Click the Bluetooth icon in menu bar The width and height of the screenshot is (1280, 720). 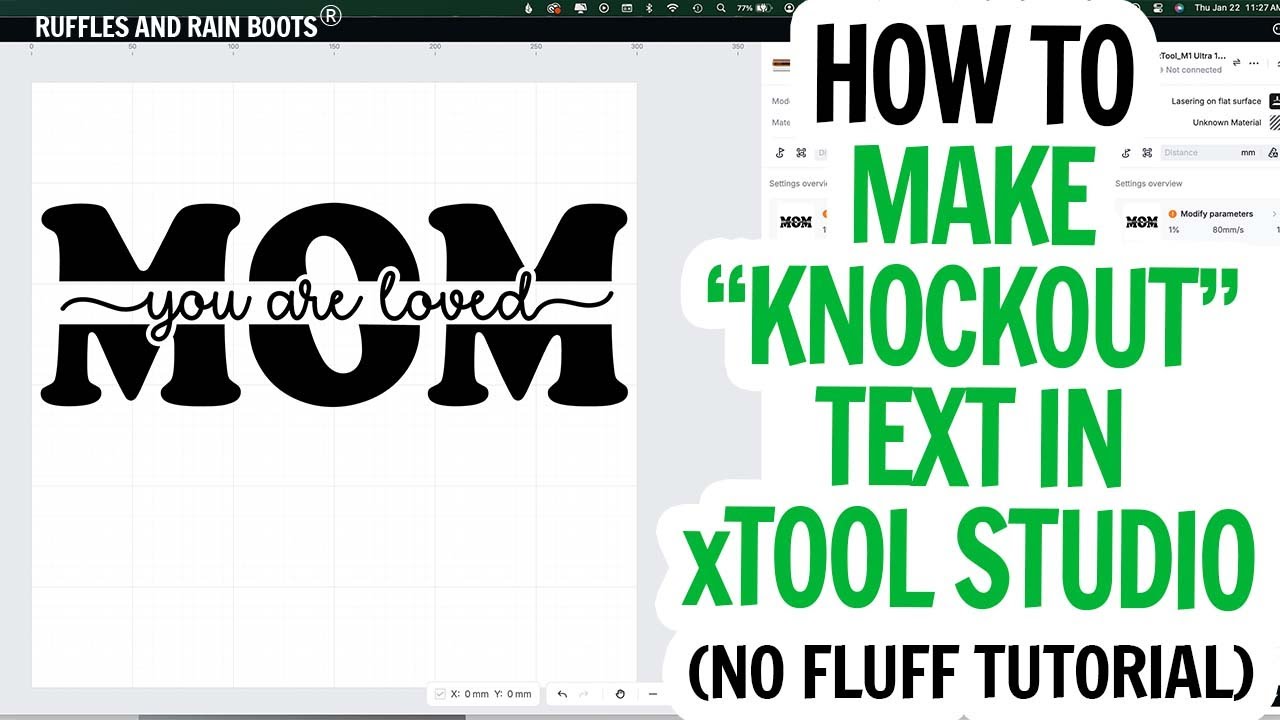tap(649, 8)
